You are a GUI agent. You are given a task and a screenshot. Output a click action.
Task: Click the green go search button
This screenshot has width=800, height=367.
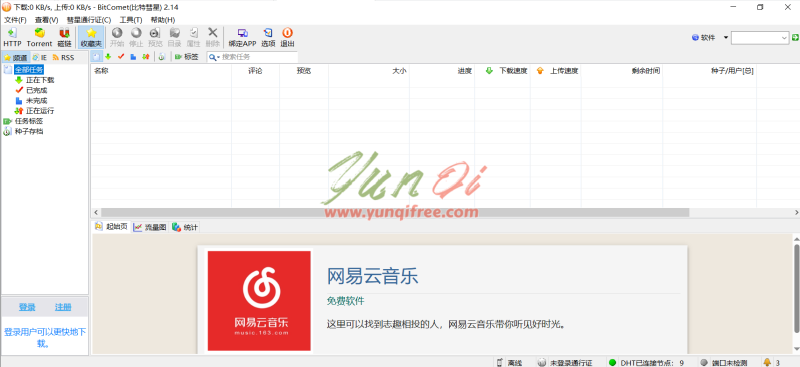pyautogui.click(x=795, y=38)
